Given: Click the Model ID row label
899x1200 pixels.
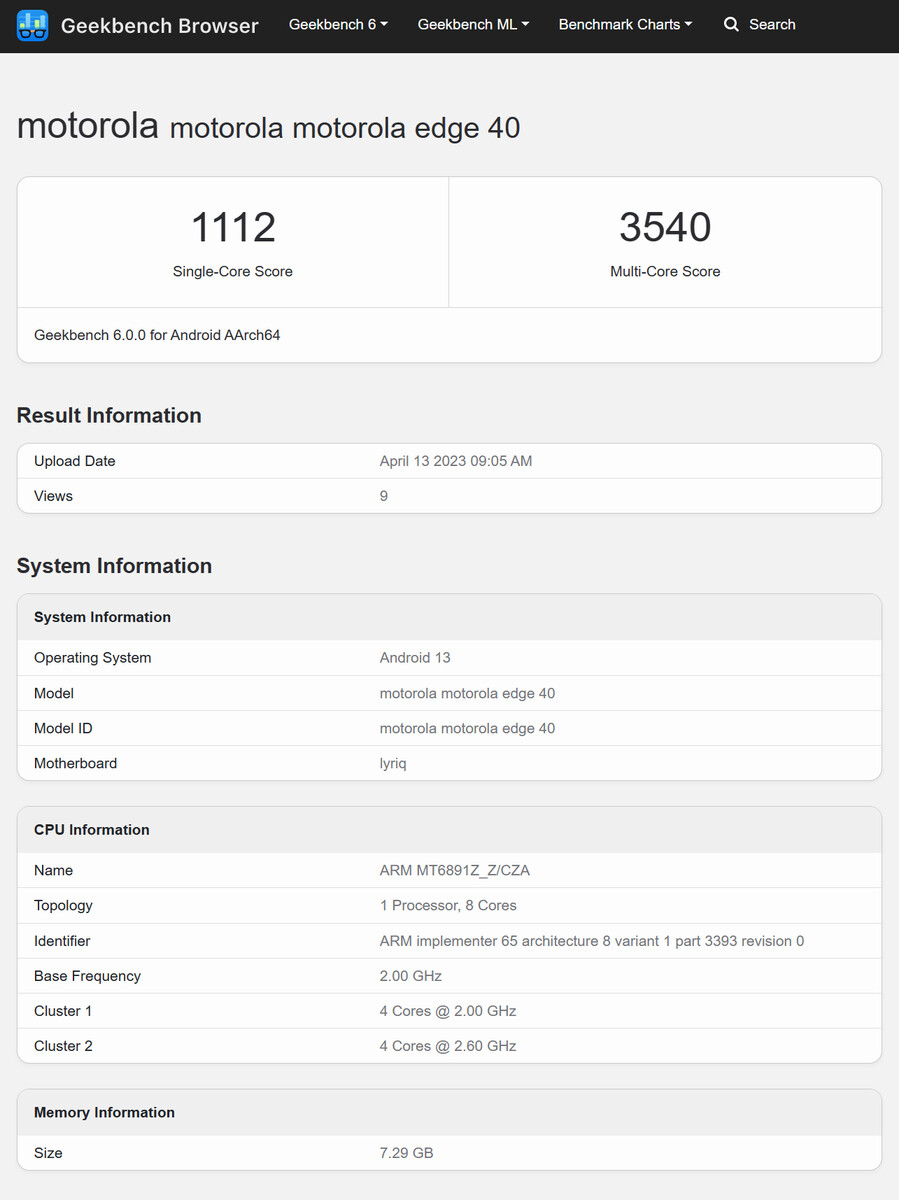Looking at the screenshot, I should (63, 728).
